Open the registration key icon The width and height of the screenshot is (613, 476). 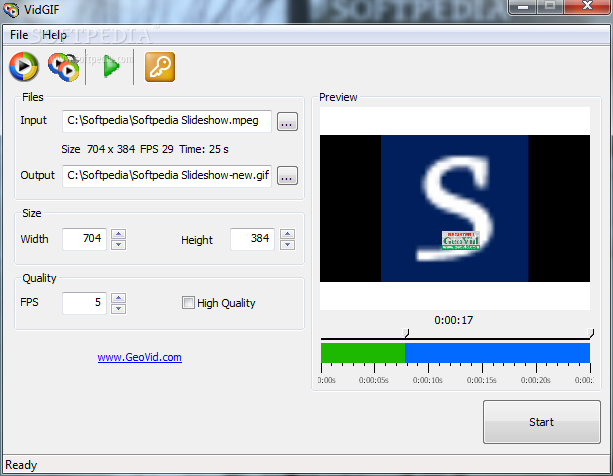pyautogui.click(x=160, y=67)
